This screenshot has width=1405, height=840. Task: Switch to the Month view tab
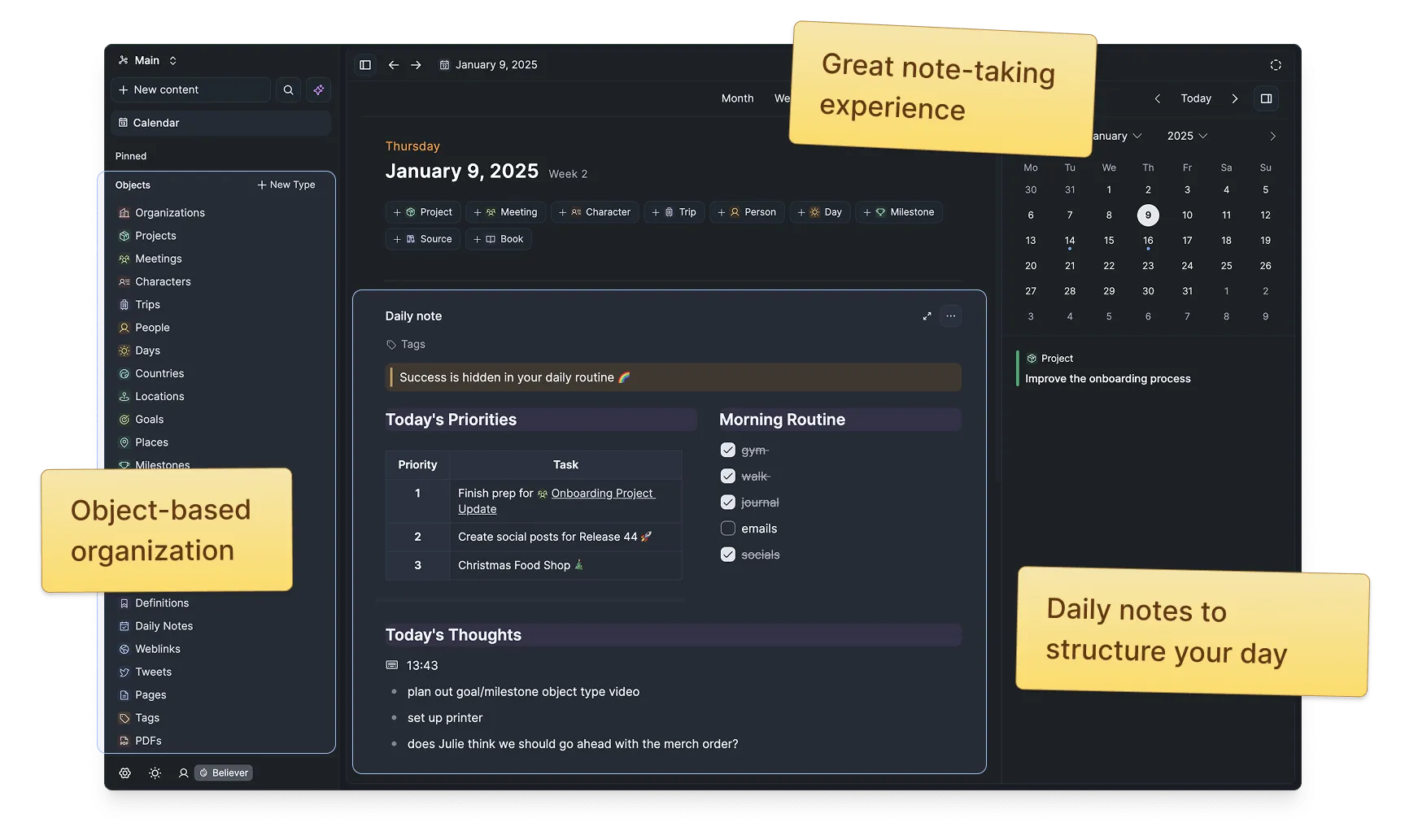point(737,98)
